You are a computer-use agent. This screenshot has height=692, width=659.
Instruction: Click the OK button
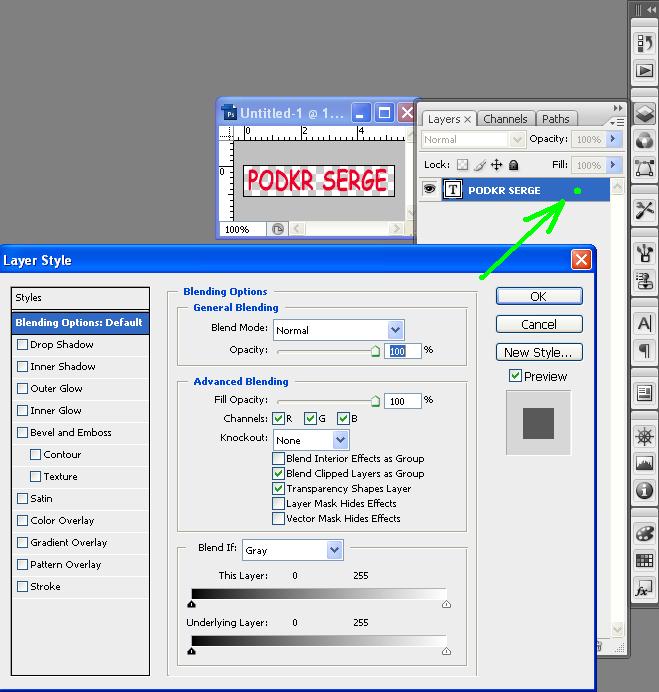pos(539,296)
